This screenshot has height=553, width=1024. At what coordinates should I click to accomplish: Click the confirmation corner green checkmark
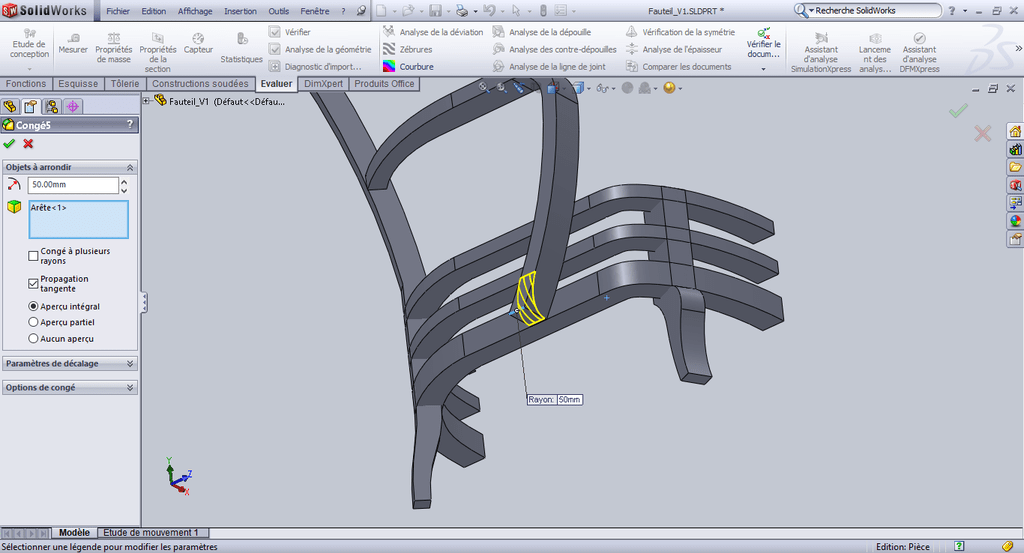pyautogui.click(x=958, y=111)
